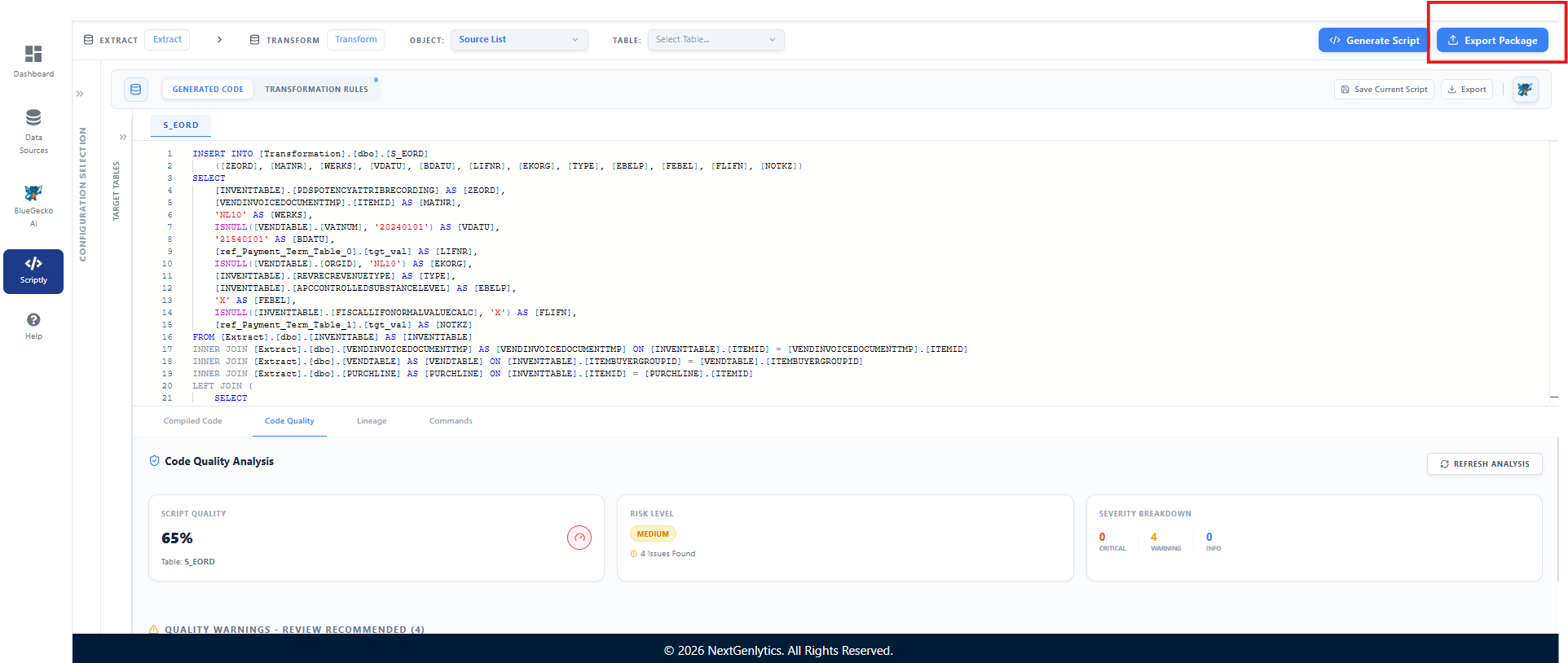Click the vertical Configuration Selection label
1568x663 pixels.
coord(82,194)
